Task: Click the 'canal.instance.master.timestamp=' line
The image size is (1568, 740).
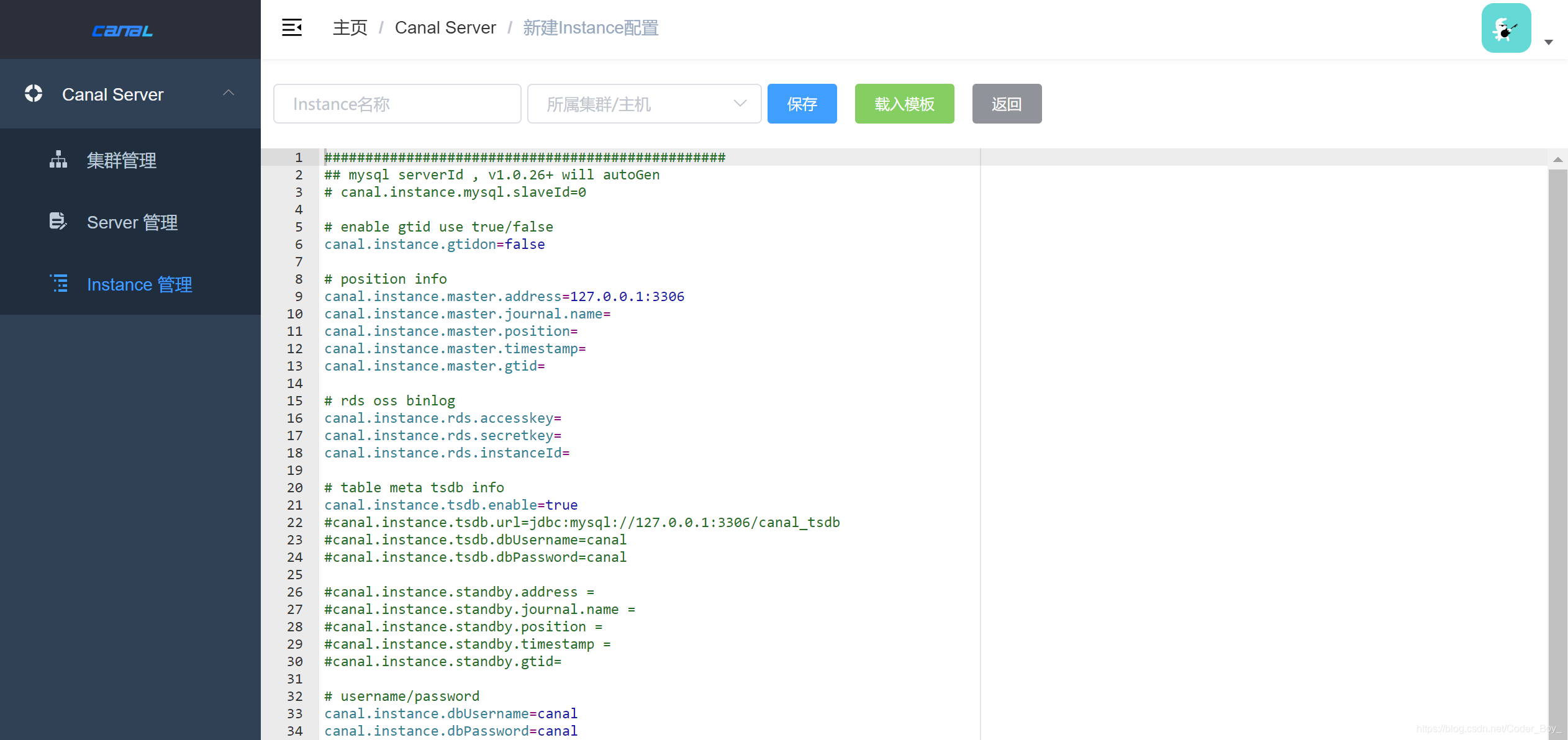Action: 455,348
